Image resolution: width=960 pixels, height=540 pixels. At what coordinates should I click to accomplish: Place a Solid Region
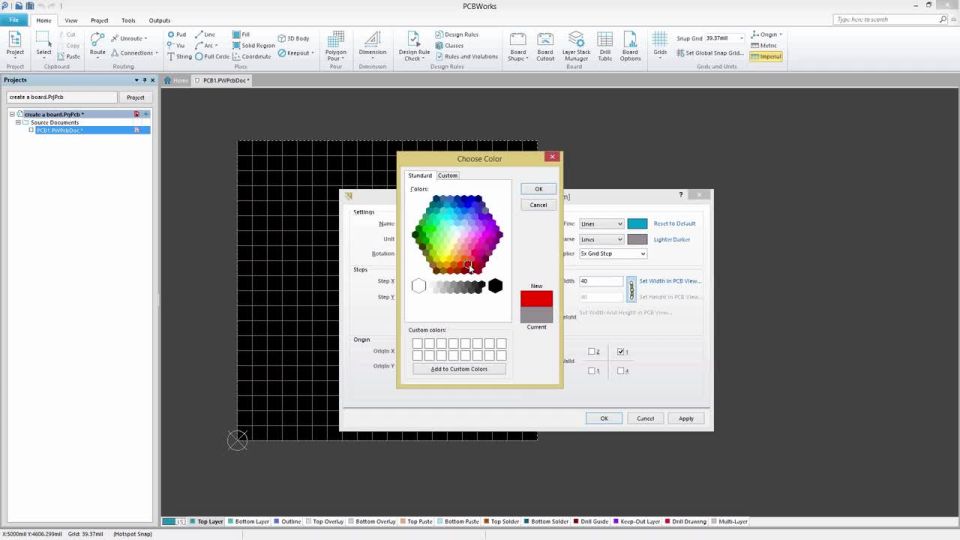[253, 45]
